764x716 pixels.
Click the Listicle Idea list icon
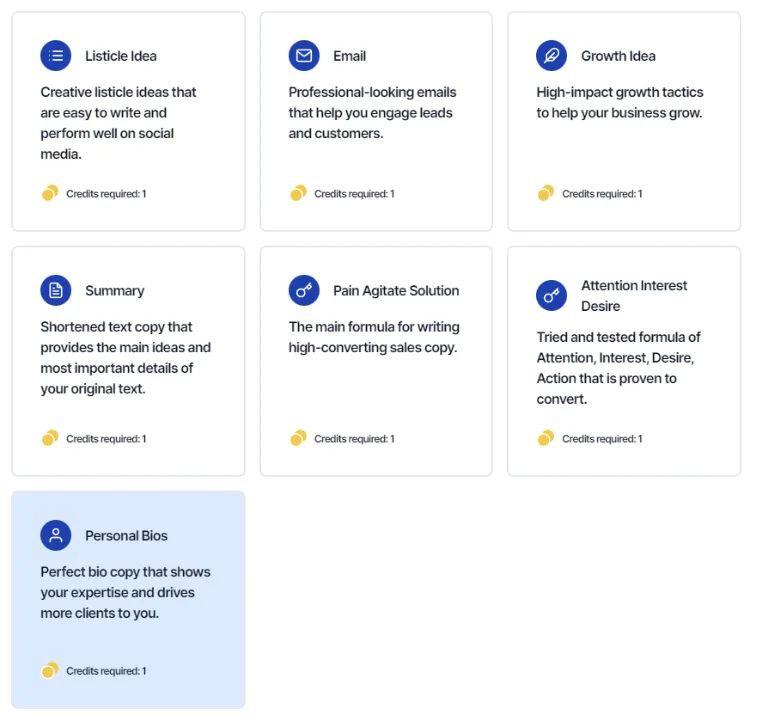pos(56,56)
